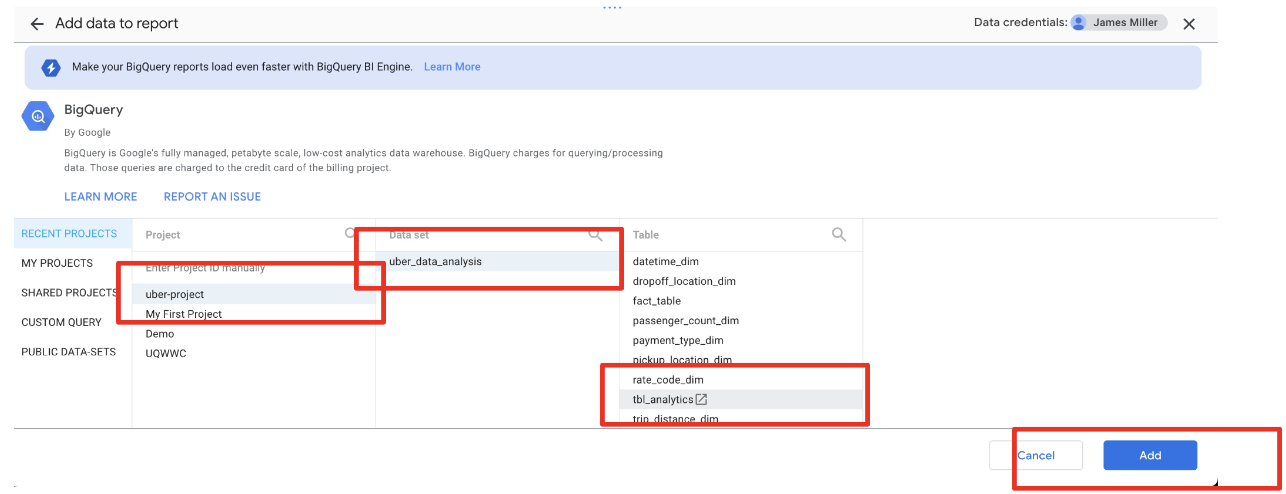The height and width of the screenshot is (494, 1286).
Task: Switch to My Projects tab
Action: 57,263
